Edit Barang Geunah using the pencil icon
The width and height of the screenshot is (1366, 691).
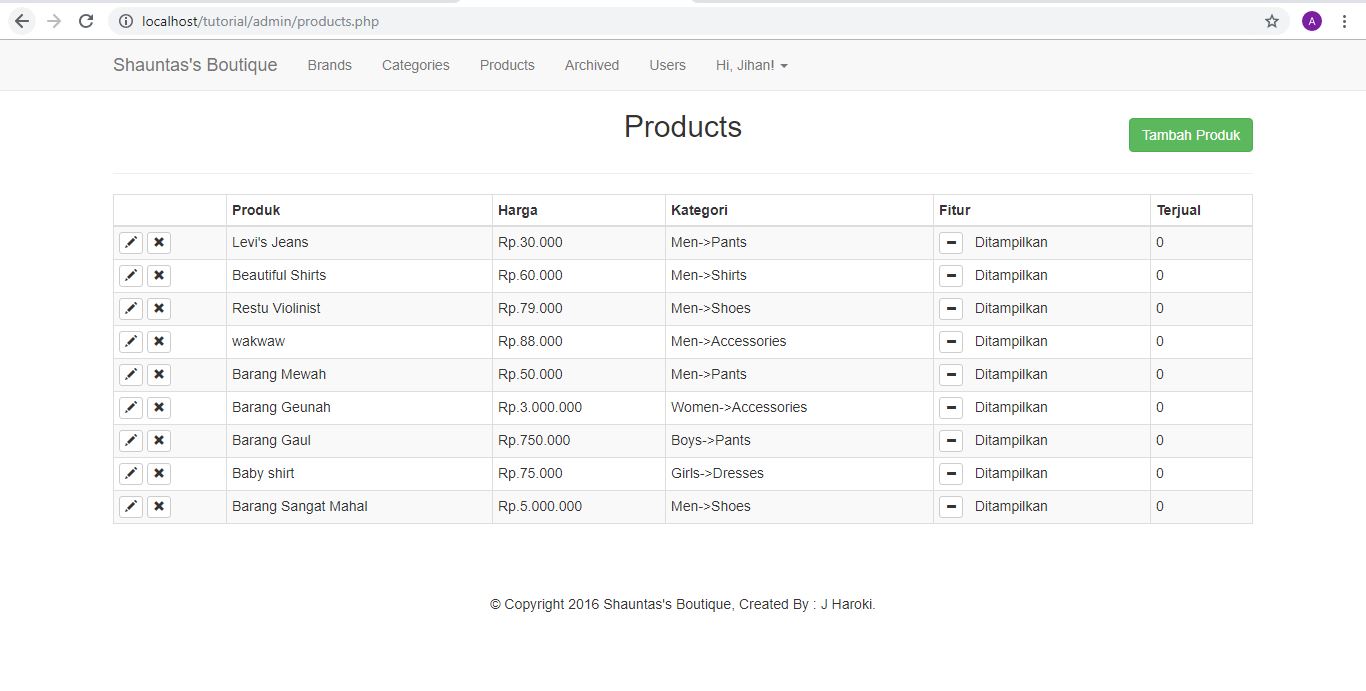pyautogui.click(x=131, y=407)
